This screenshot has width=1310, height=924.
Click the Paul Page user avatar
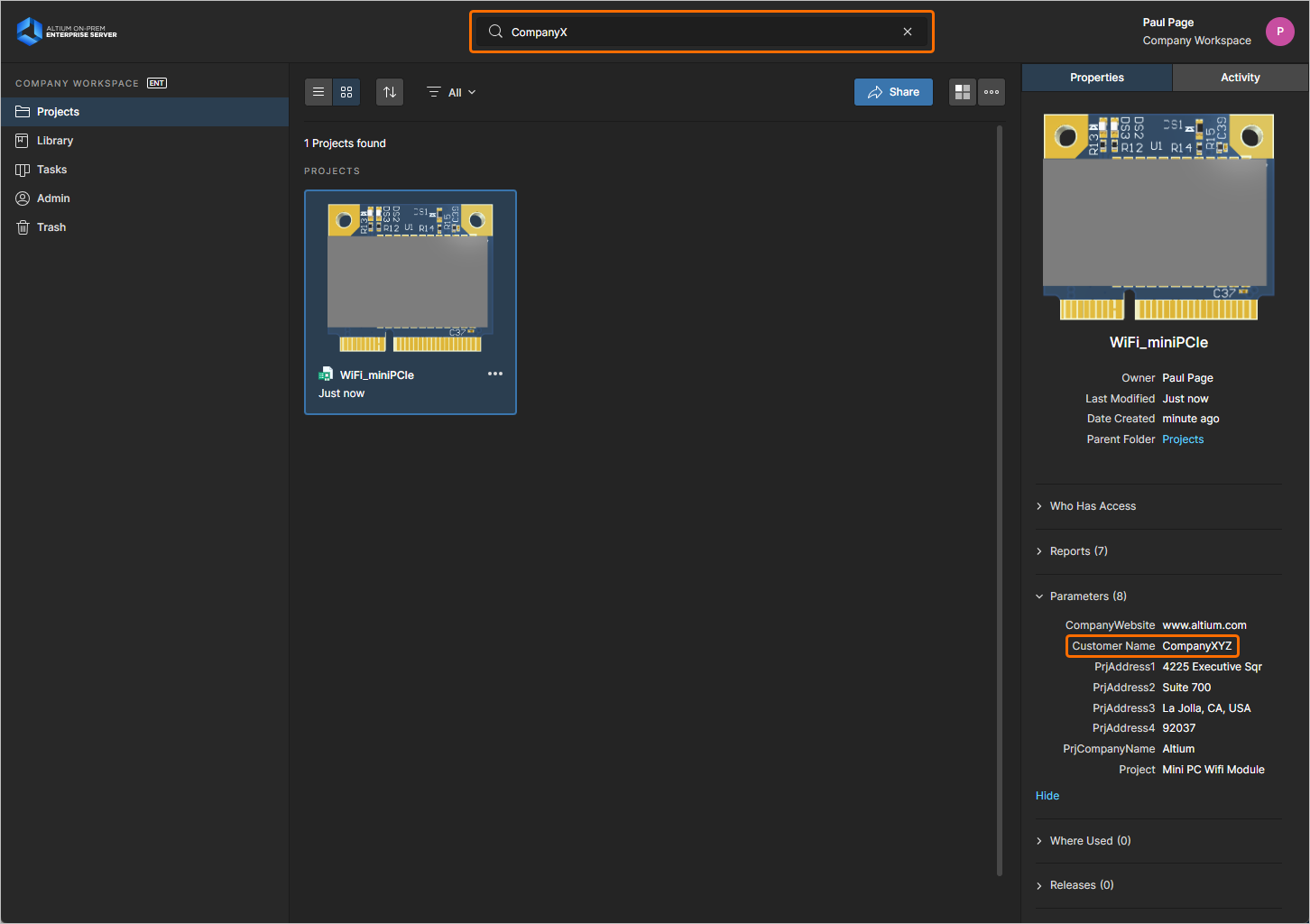pos(1279,32)
